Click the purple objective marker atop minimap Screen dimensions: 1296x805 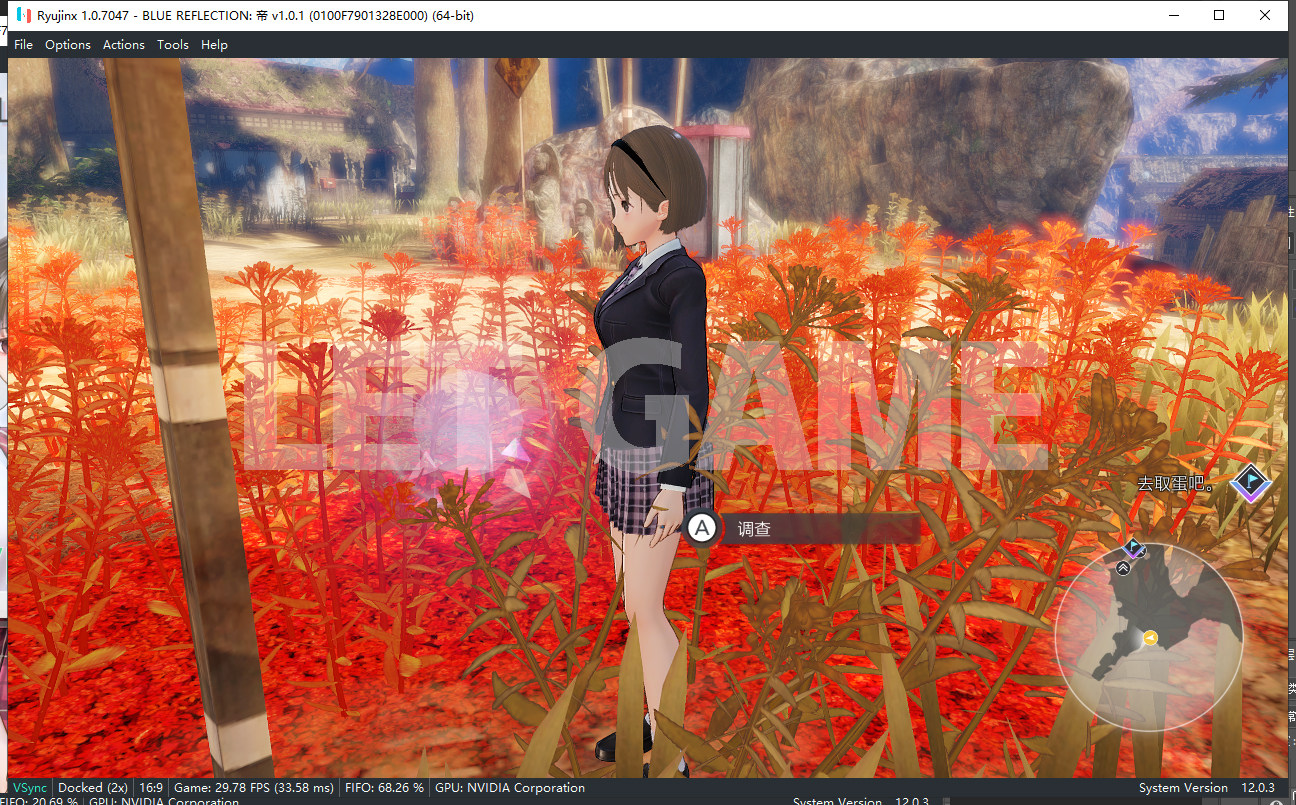coord(1134,548)
